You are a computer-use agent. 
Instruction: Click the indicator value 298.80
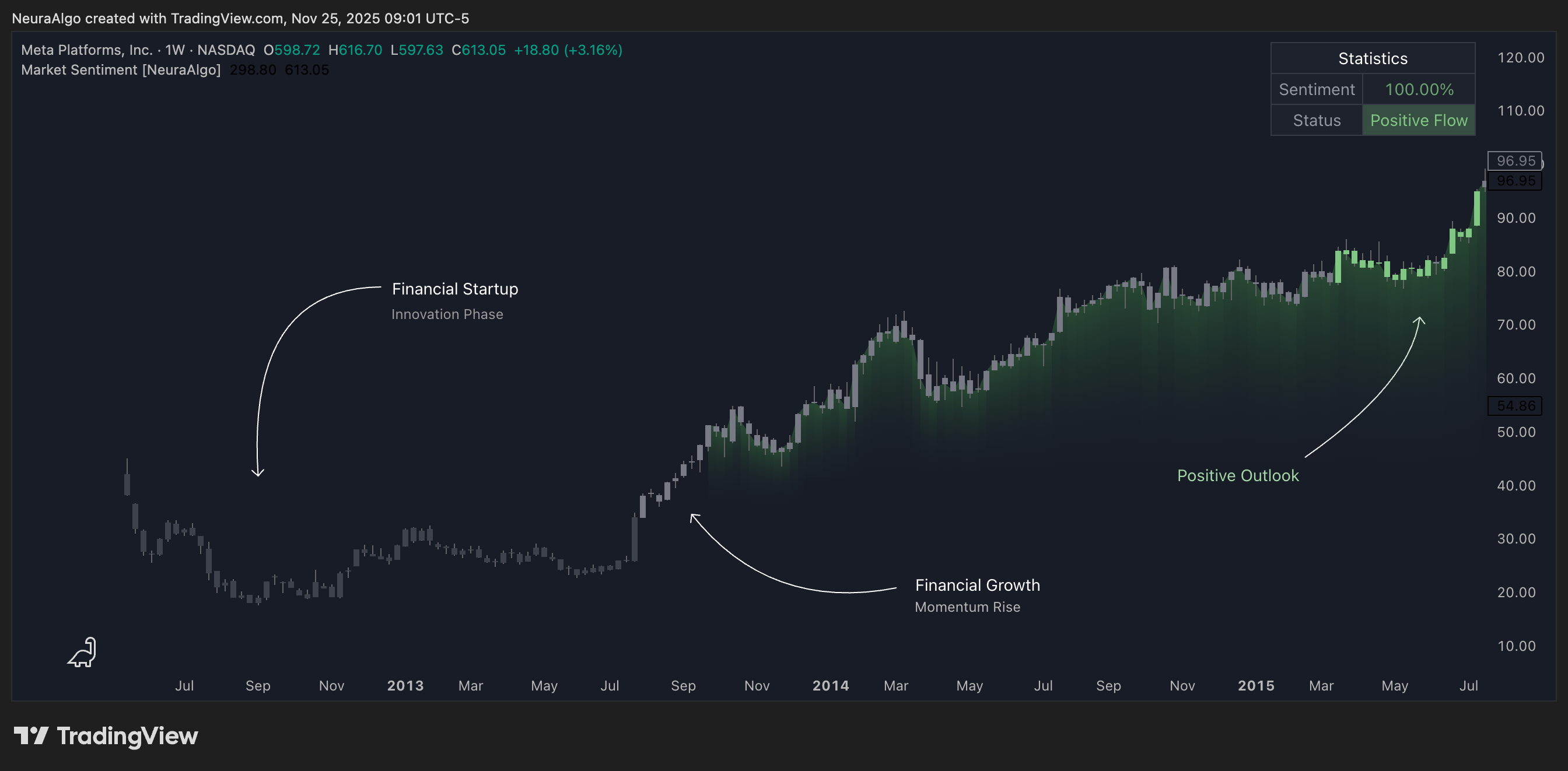coord(253,70)
